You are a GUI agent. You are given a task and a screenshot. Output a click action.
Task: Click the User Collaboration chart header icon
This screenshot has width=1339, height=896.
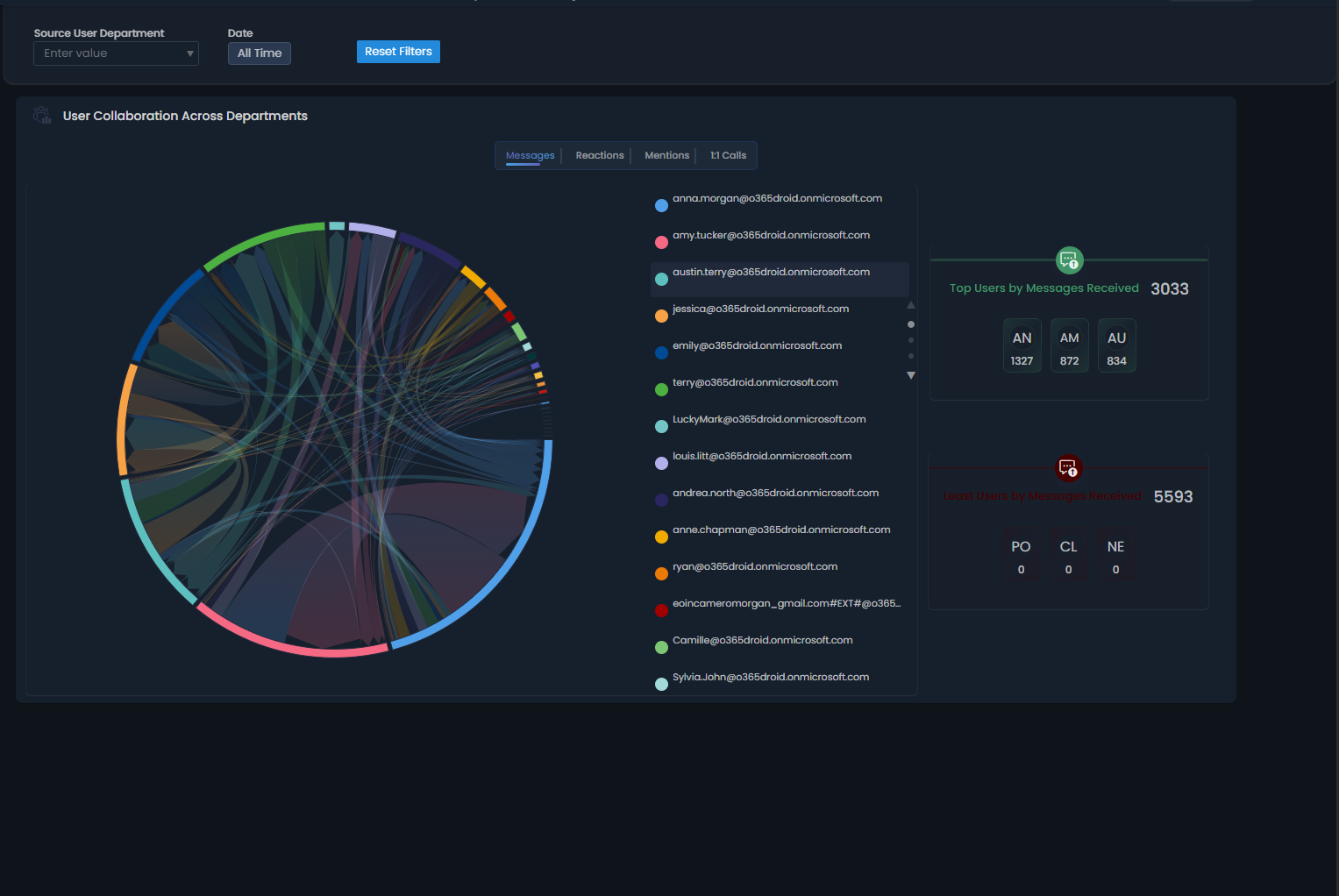[41, 115]
